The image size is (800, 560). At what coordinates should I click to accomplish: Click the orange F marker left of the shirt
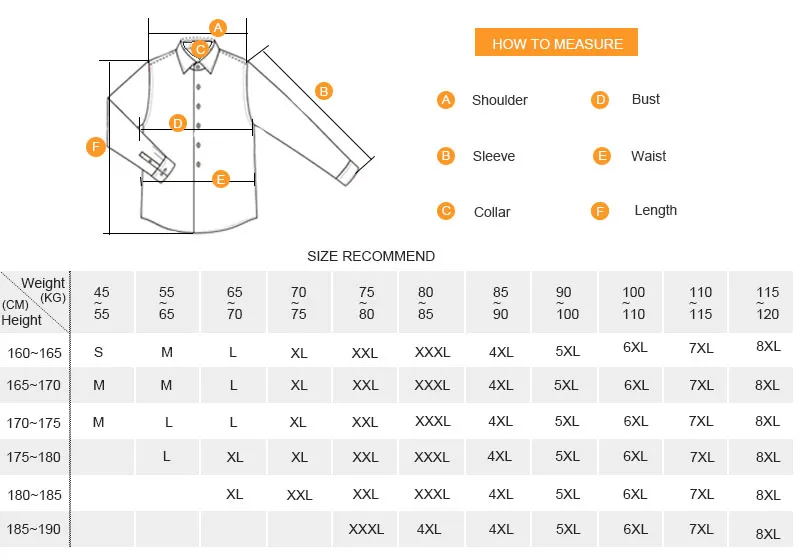[96, 147]
